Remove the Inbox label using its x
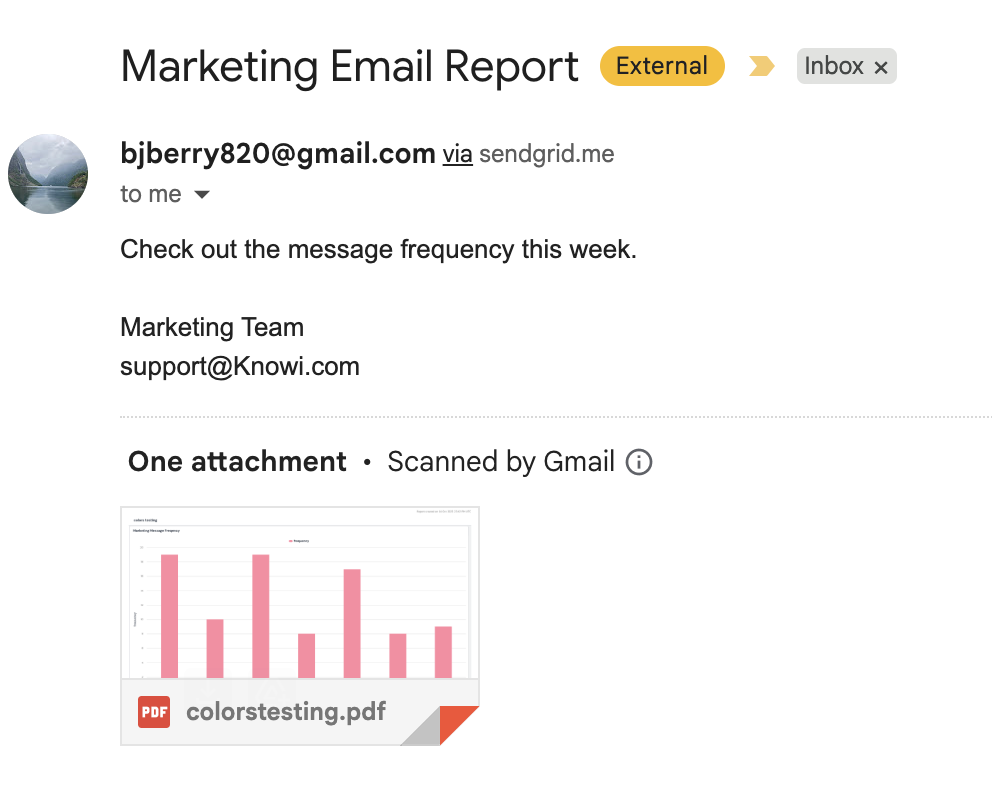Image resolution: width=992 pixels, height=796 pixels. 881,68
